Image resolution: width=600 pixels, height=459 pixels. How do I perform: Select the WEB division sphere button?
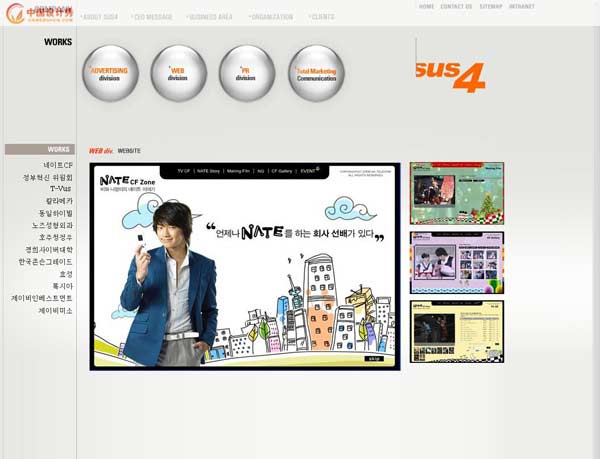[x=179, y=73]
